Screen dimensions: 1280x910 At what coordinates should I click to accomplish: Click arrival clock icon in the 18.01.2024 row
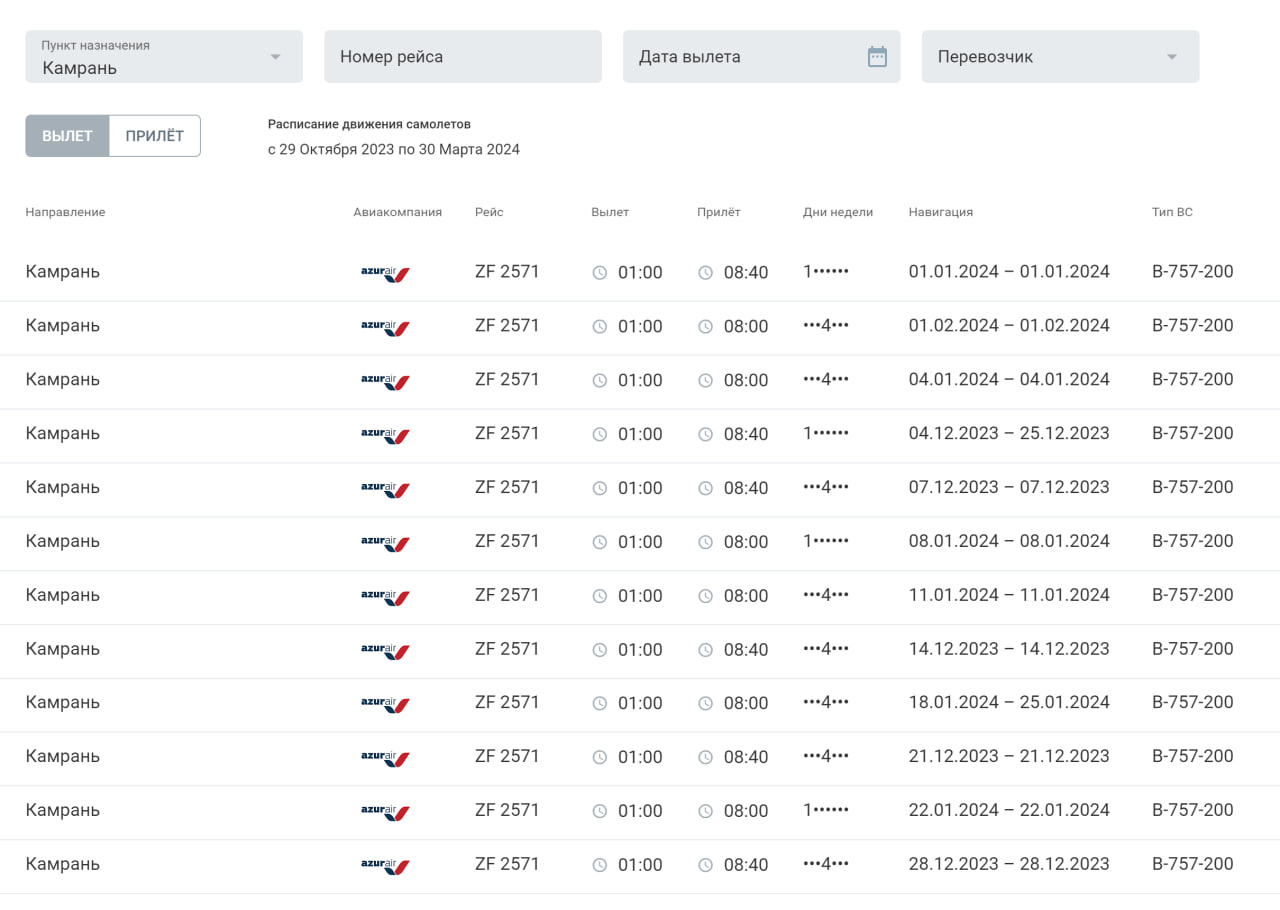pyautogui.click(x=705, y=704)
